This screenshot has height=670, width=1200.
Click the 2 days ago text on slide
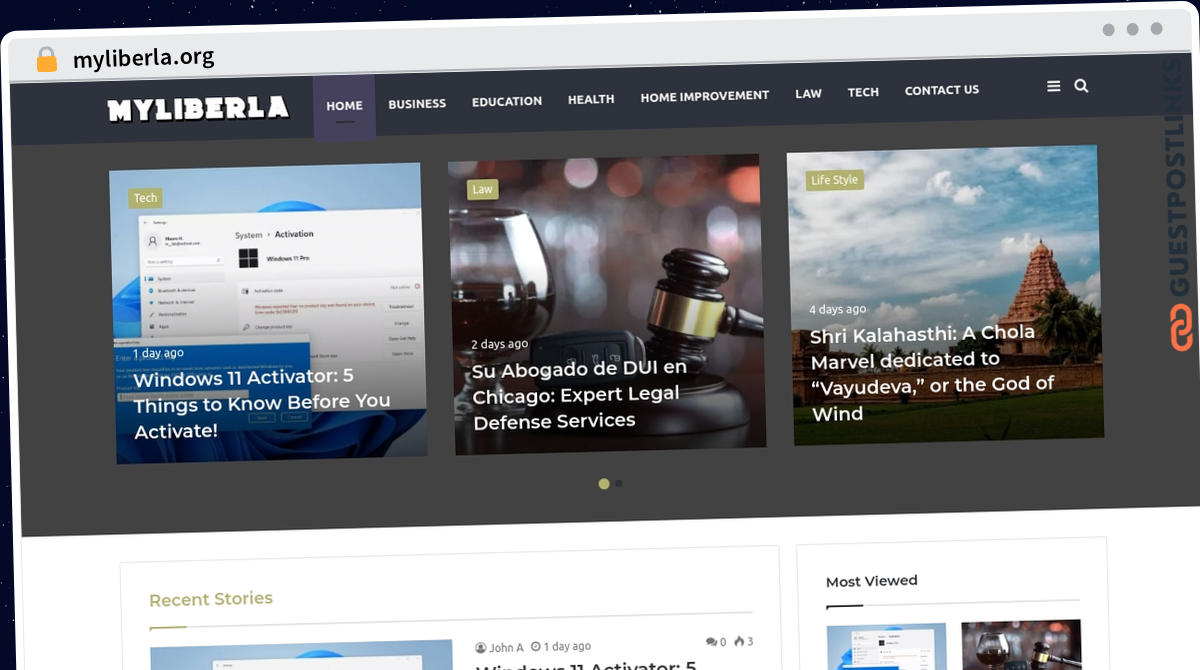(x=500, y=344)
